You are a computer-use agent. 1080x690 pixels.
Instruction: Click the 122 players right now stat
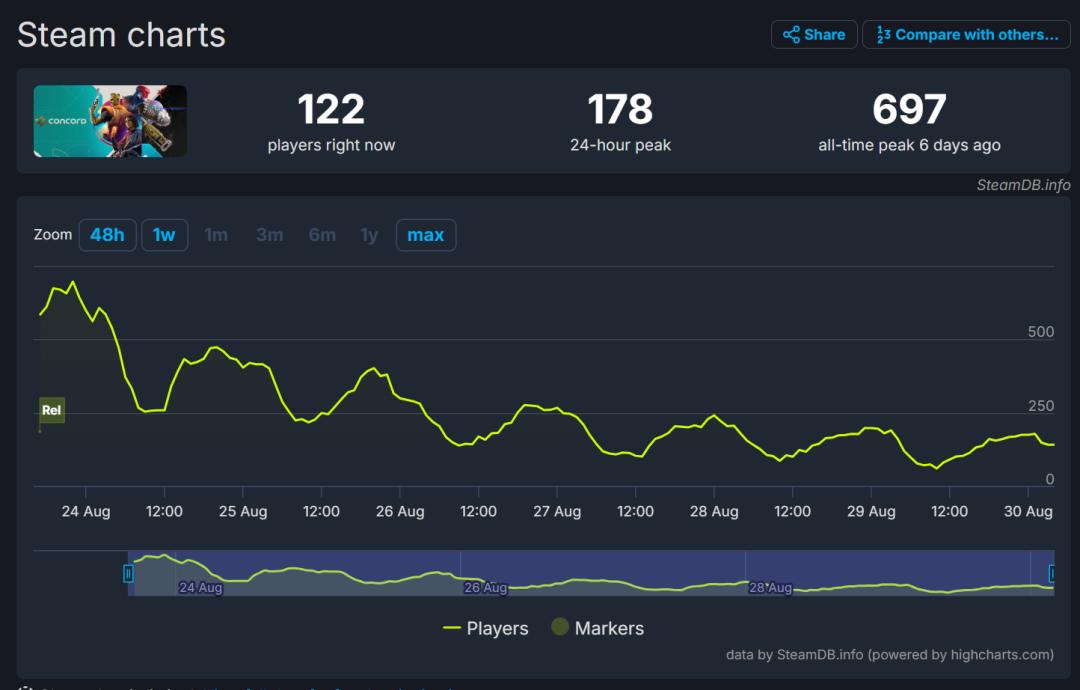coord(331,110)
